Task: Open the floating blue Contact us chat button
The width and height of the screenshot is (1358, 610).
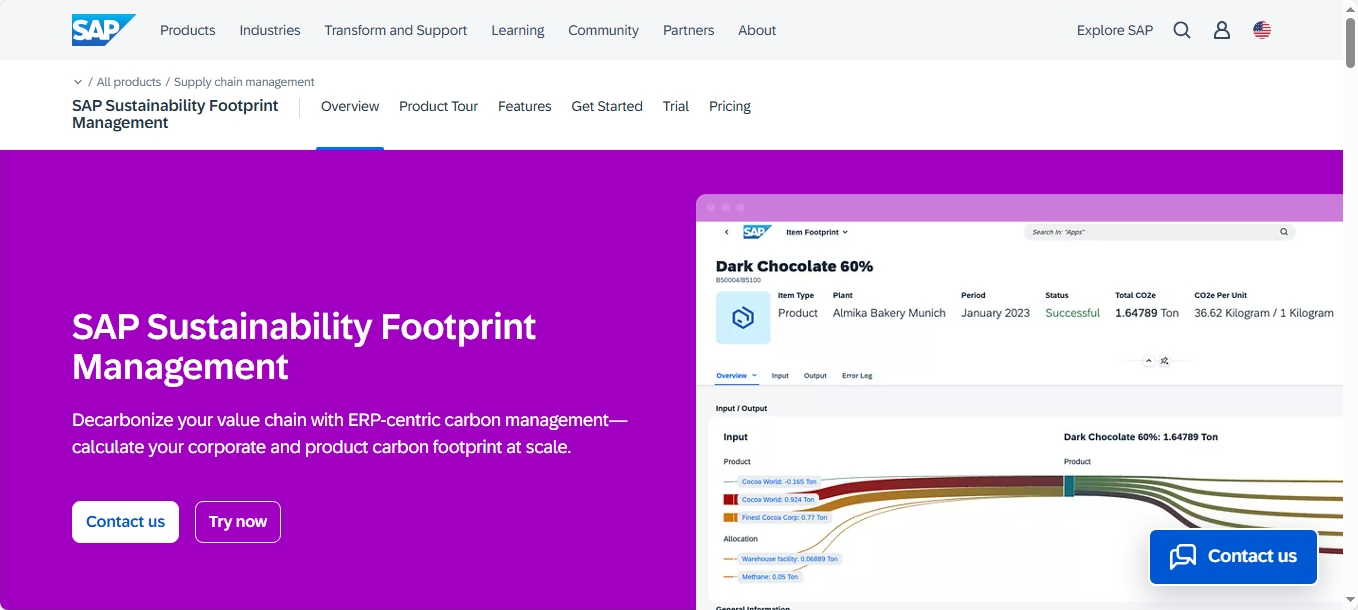Action: click(1233, 557)
